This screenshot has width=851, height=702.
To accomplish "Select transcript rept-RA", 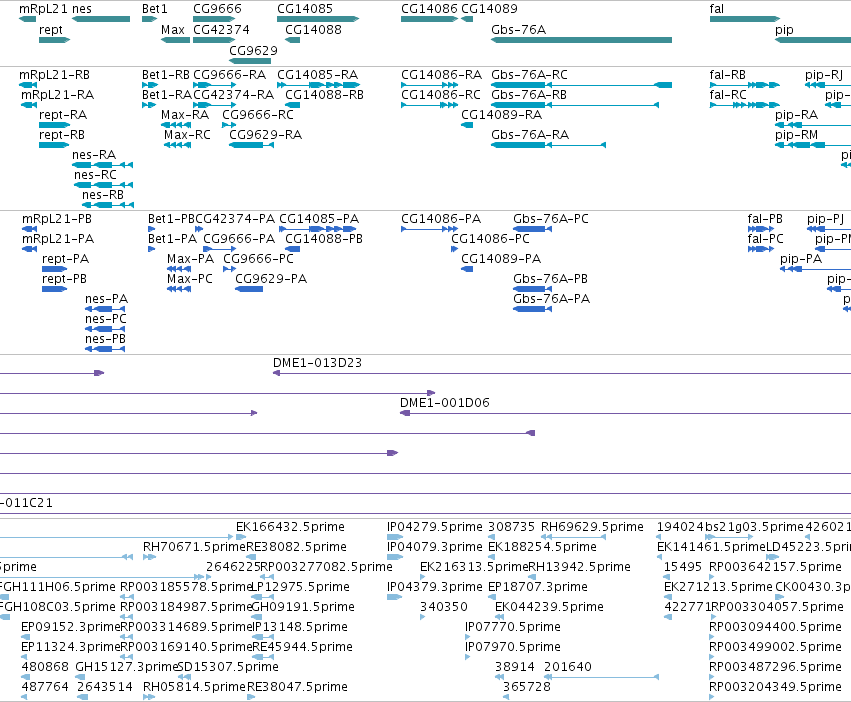I will click(63, 115).
